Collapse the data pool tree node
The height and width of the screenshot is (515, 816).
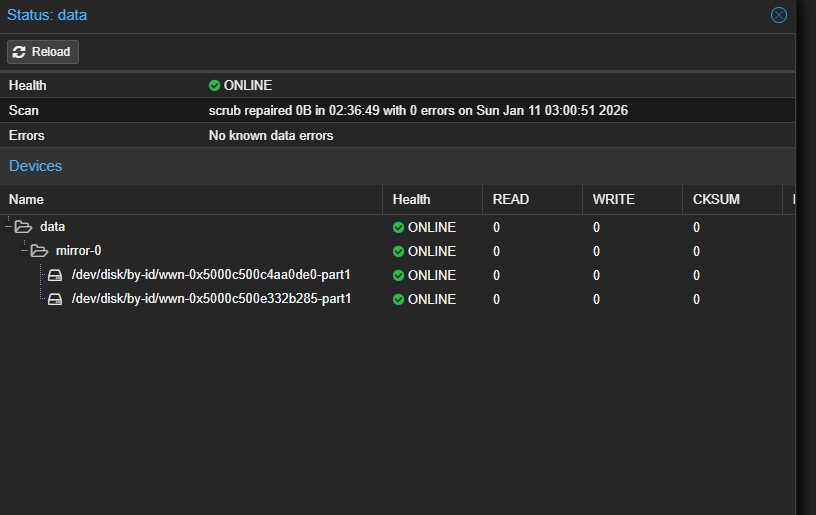pyautogui.click(x=8, y=227)
